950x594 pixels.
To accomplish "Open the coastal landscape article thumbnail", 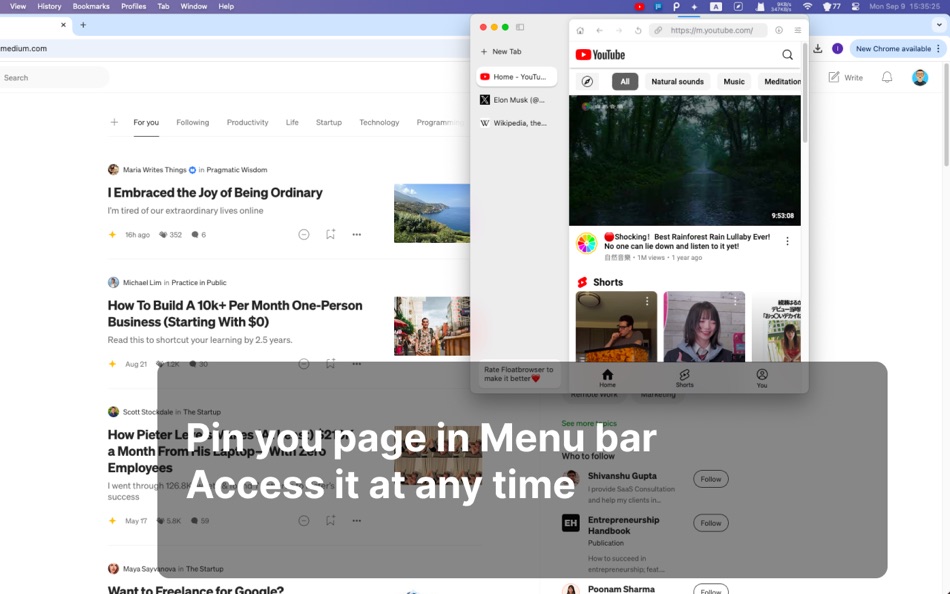I will coord(432,213).
